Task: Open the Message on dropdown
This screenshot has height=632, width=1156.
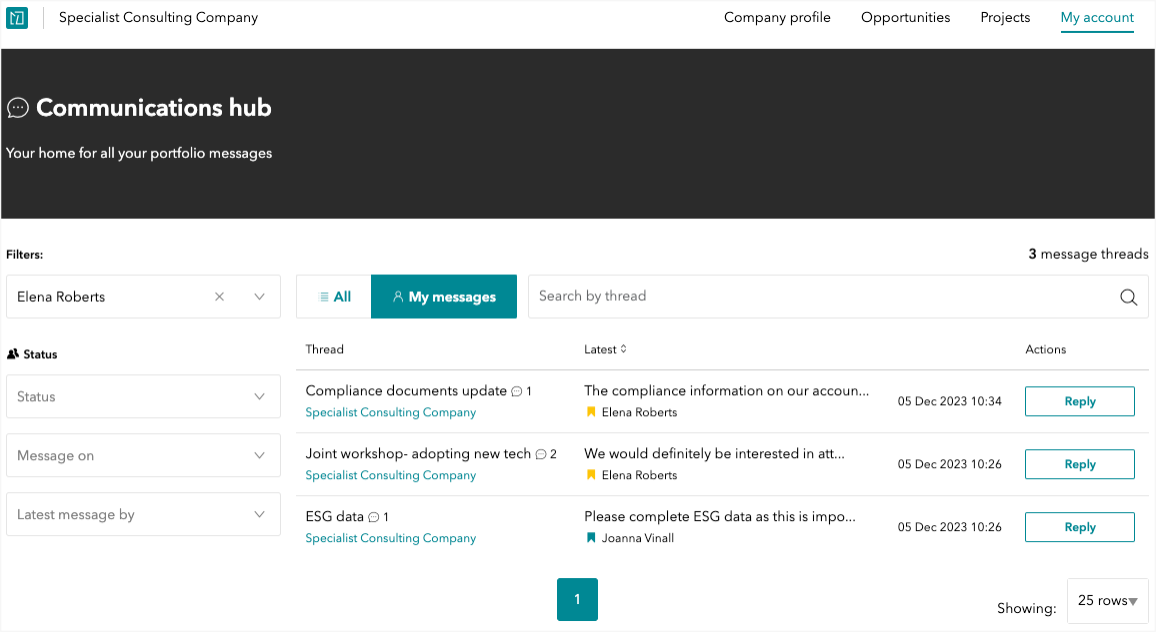Action: click(143, 456)
